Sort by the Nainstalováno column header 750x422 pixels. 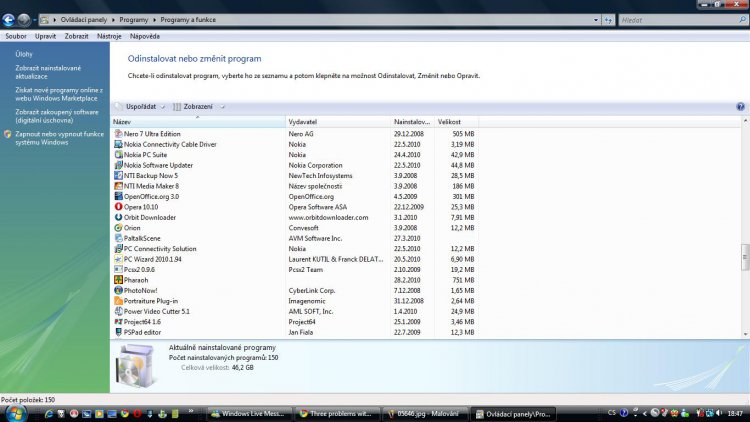pos(412,122)
